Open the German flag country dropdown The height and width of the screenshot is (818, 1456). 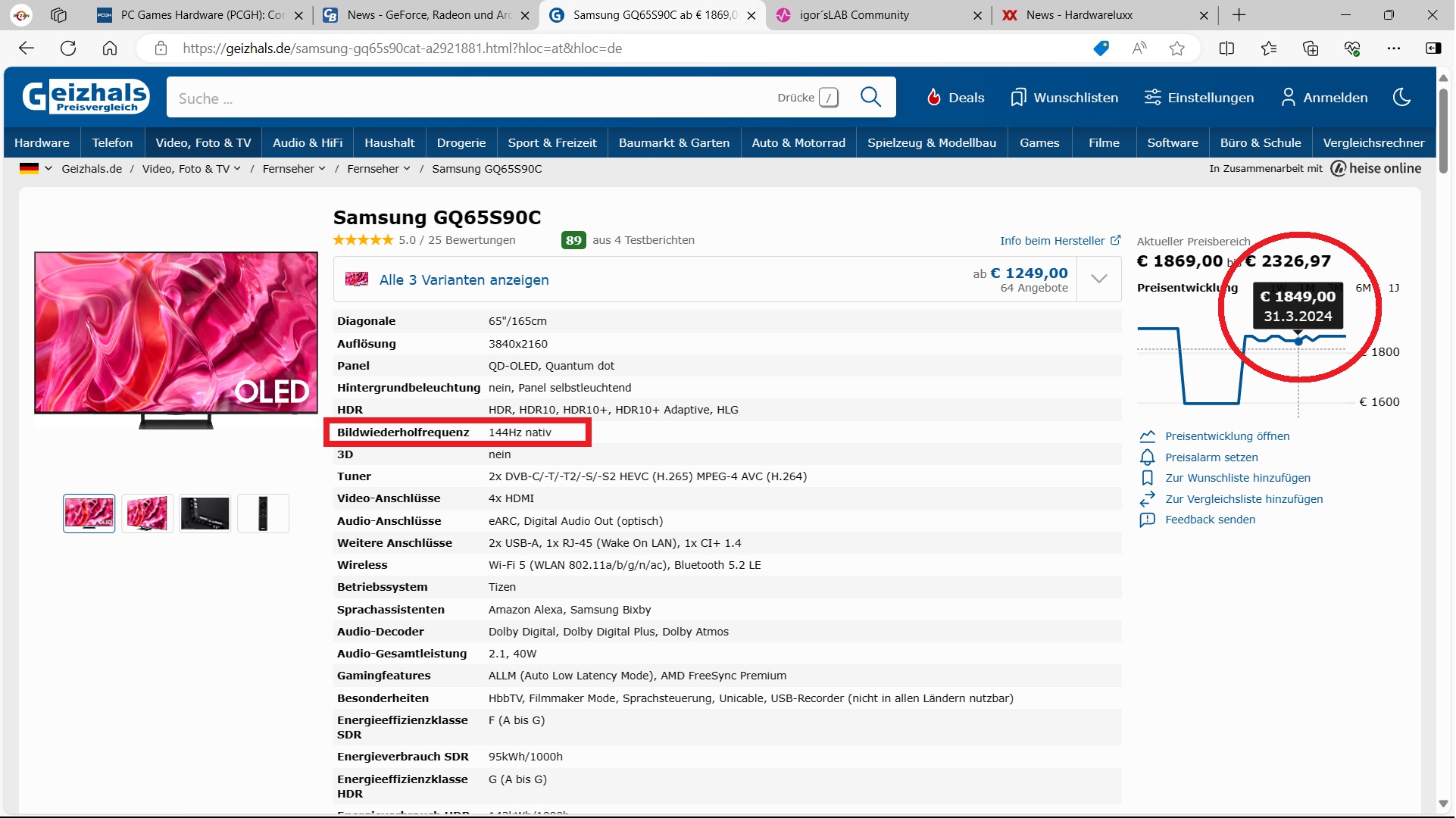tap(36, 169)
